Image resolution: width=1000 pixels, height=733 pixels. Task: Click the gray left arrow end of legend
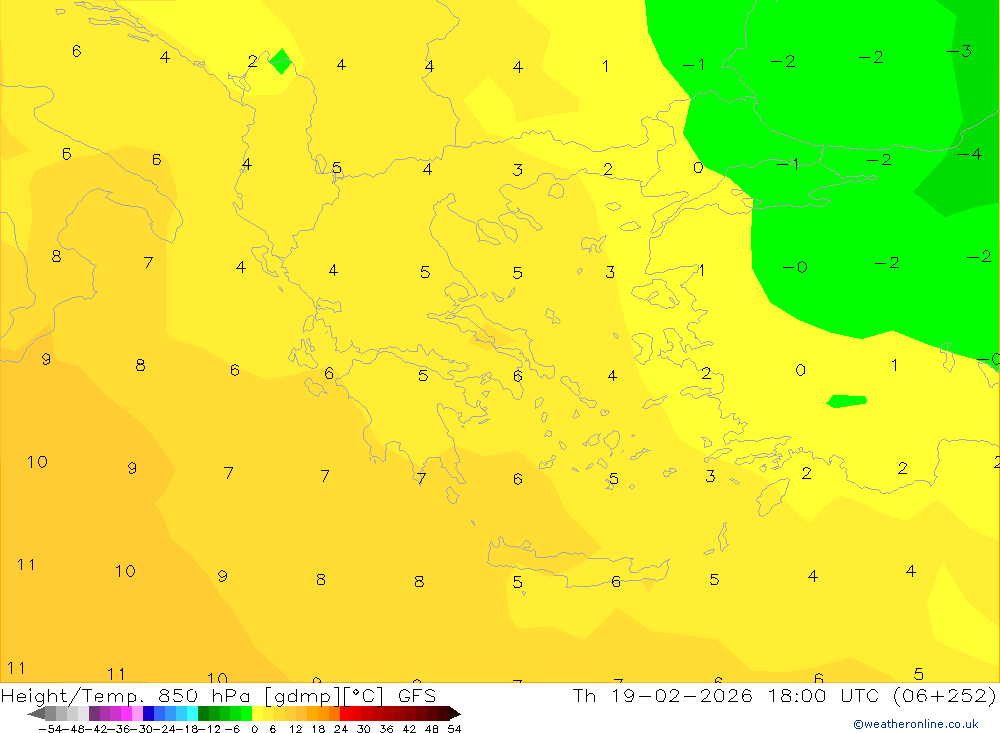click(36, 713)
